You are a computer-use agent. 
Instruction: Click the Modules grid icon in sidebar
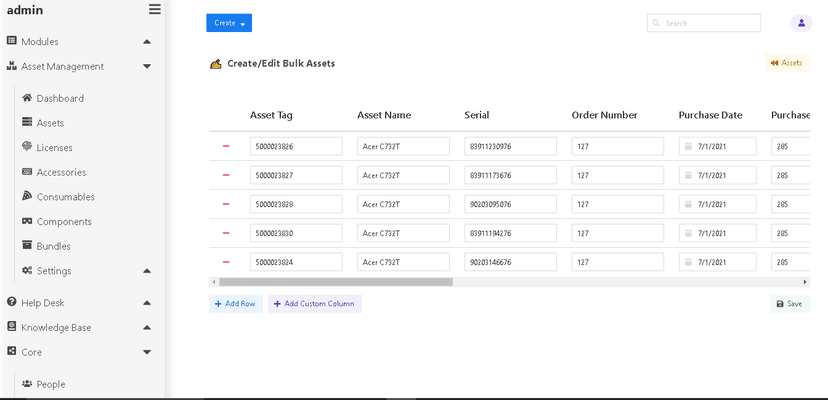(x=11, y=41)
